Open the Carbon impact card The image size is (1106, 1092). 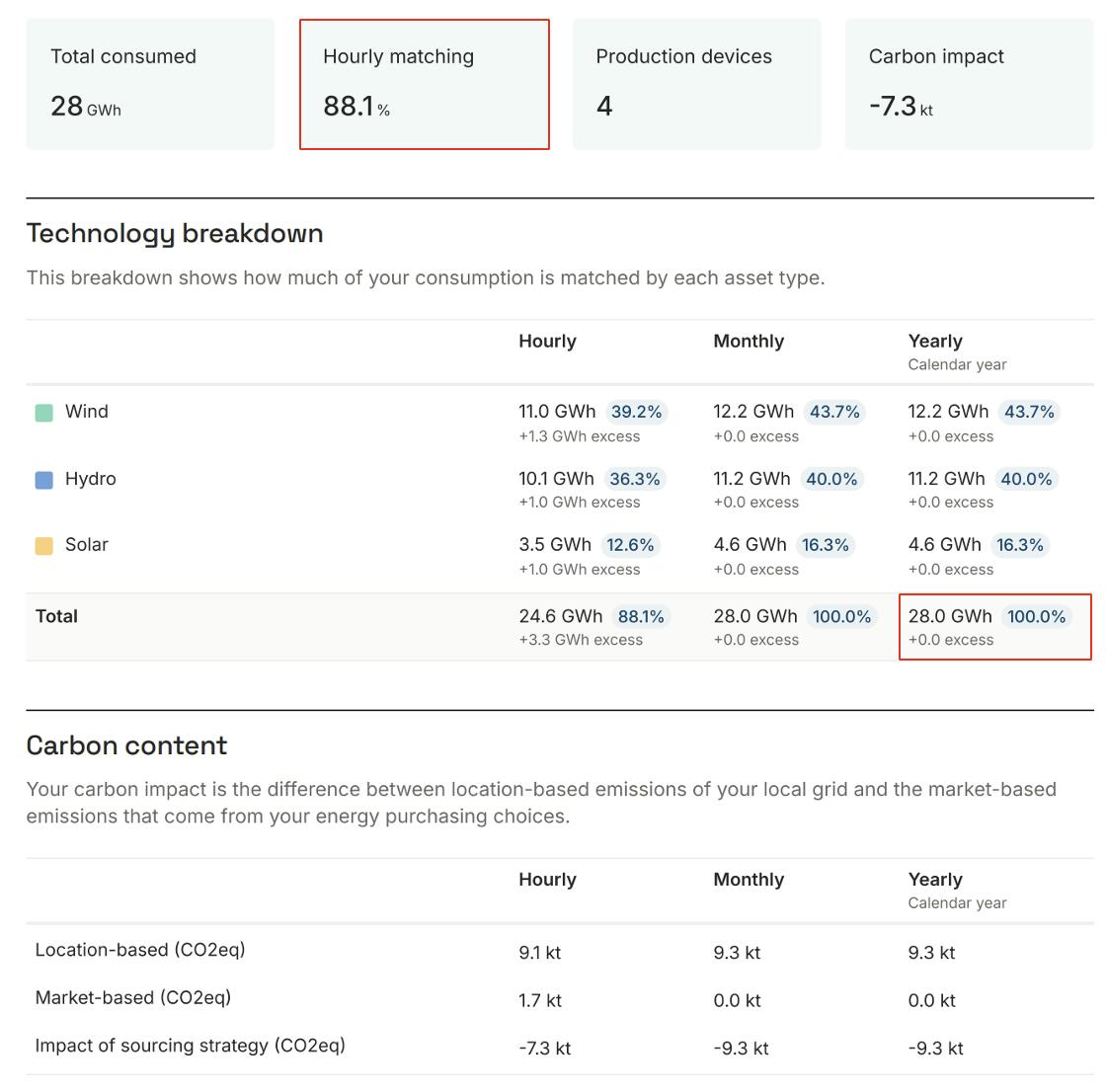pos(969,85)
